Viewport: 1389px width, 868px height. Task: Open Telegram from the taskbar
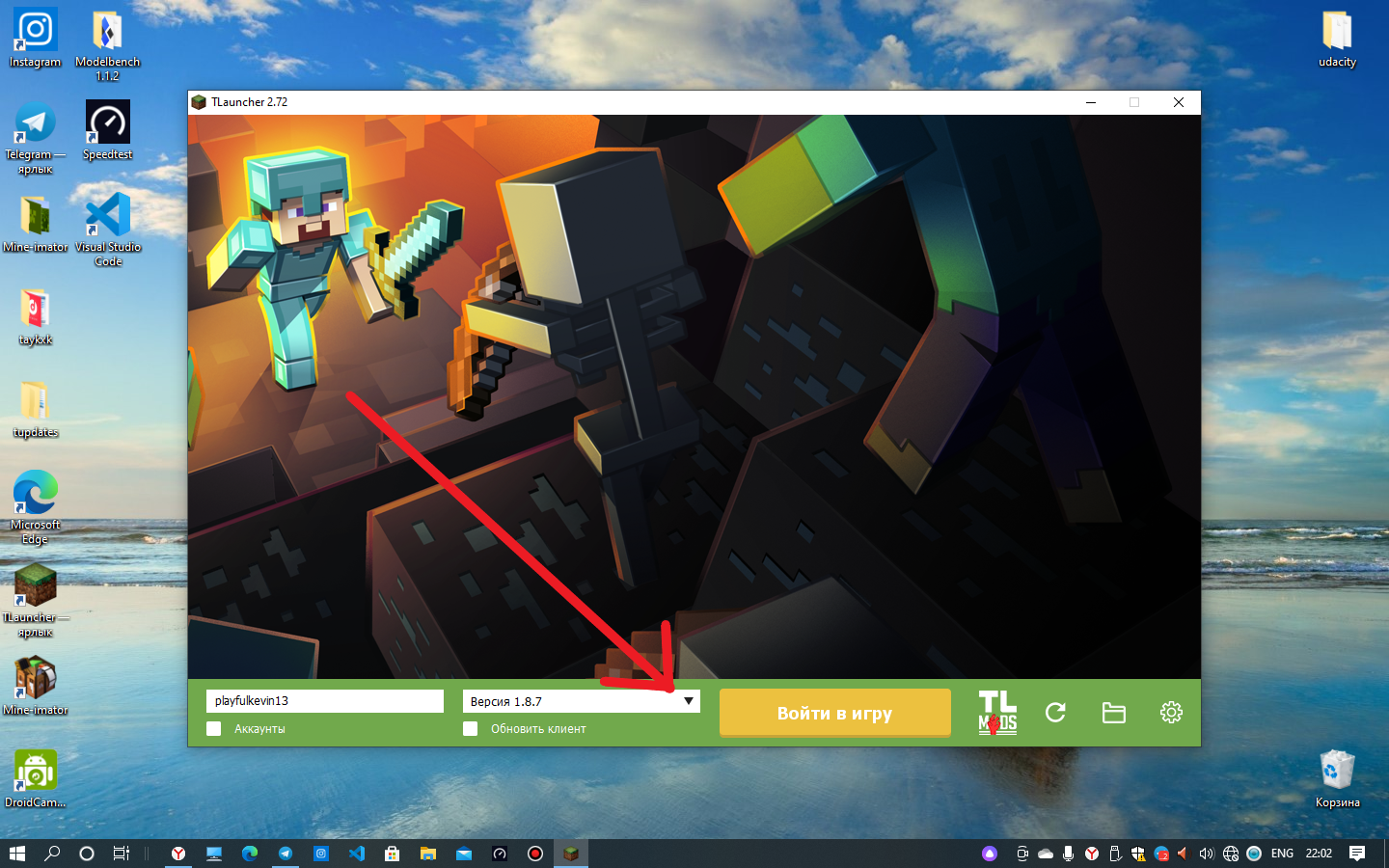click(x=286, y=854)
